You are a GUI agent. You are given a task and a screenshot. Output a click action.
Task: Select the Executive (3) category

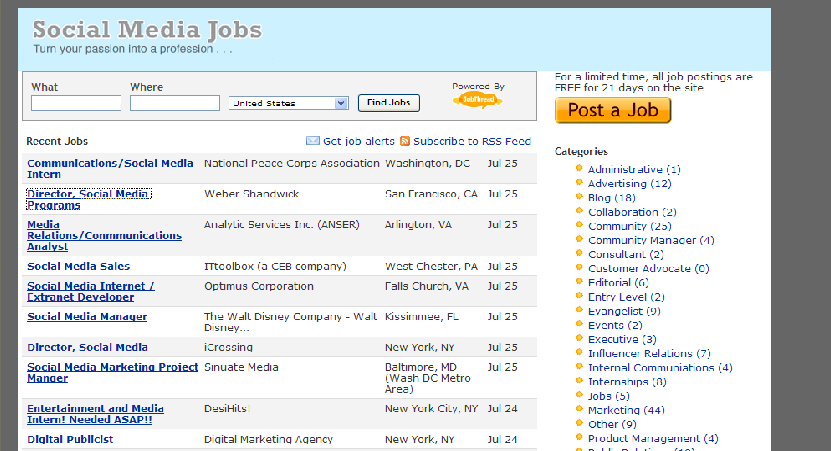click(x=622, y=339)
